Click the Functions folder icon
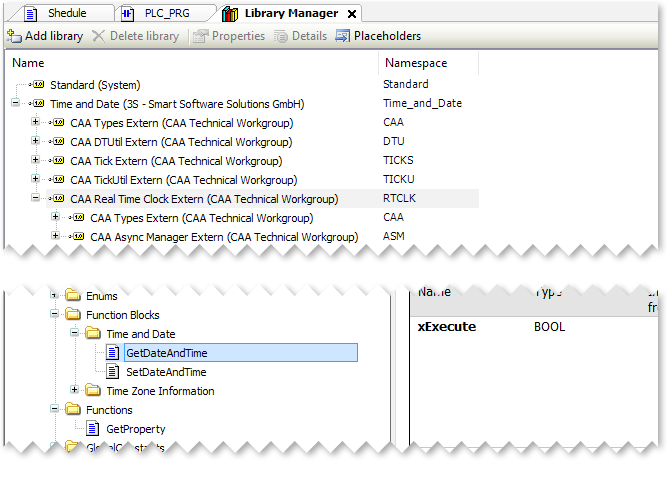This screenshot has height=486, width=667. (x=72, y=410)
